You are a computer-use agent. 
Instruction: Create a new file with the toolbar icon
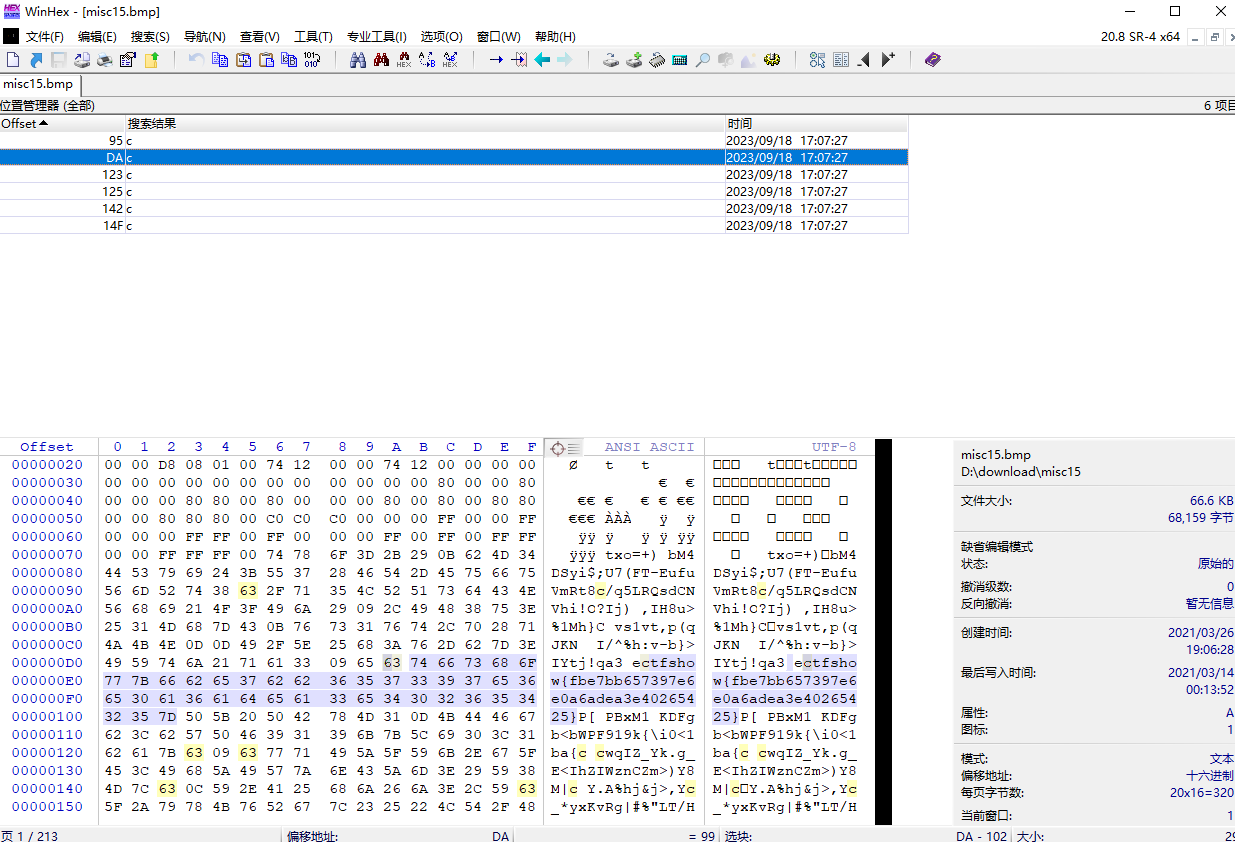tap(11, 60)
